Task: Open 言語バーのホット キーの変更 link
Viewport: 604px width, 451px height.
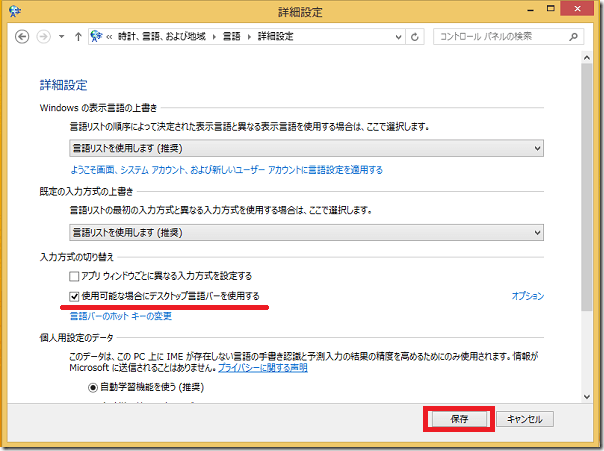Action: coord(120,316)
